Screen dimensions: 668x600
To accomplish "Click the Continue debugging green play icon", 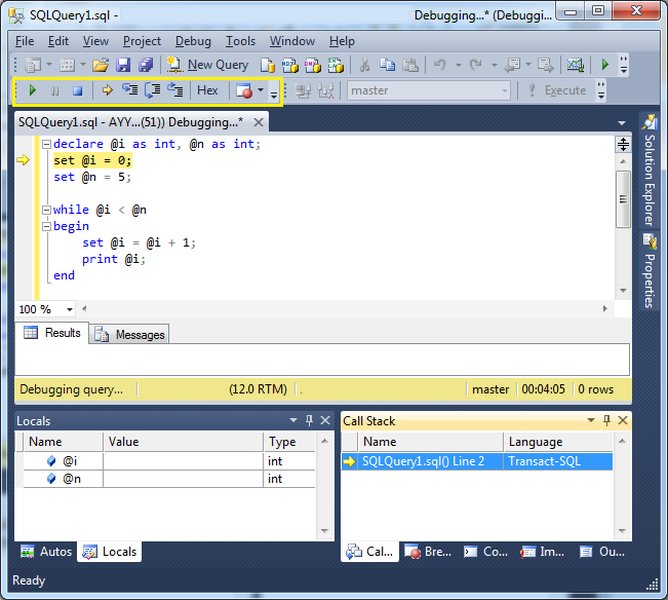I will [32, 90].
